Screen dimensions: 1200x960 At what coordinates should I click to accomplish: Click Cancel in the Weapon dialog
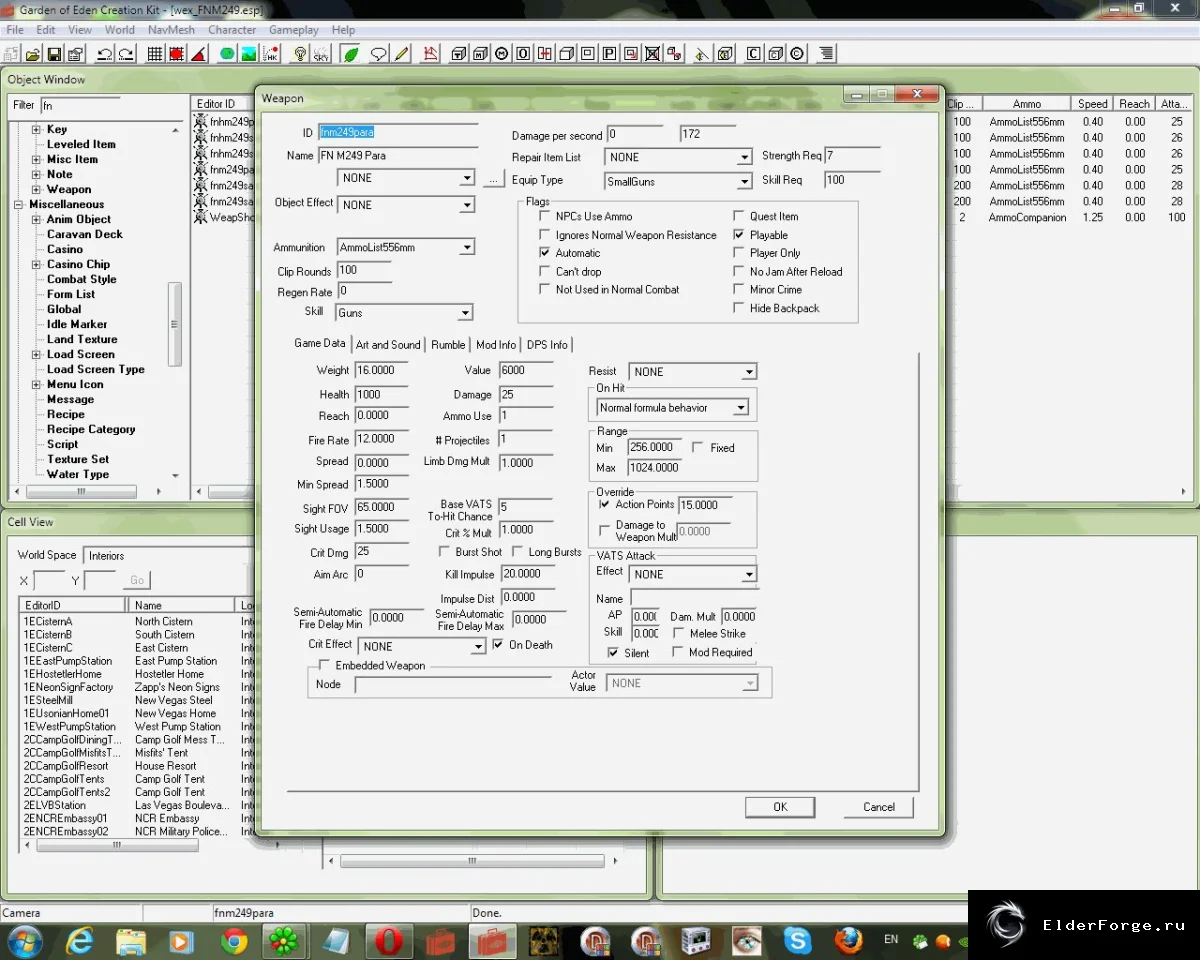(x=879, y=807)
